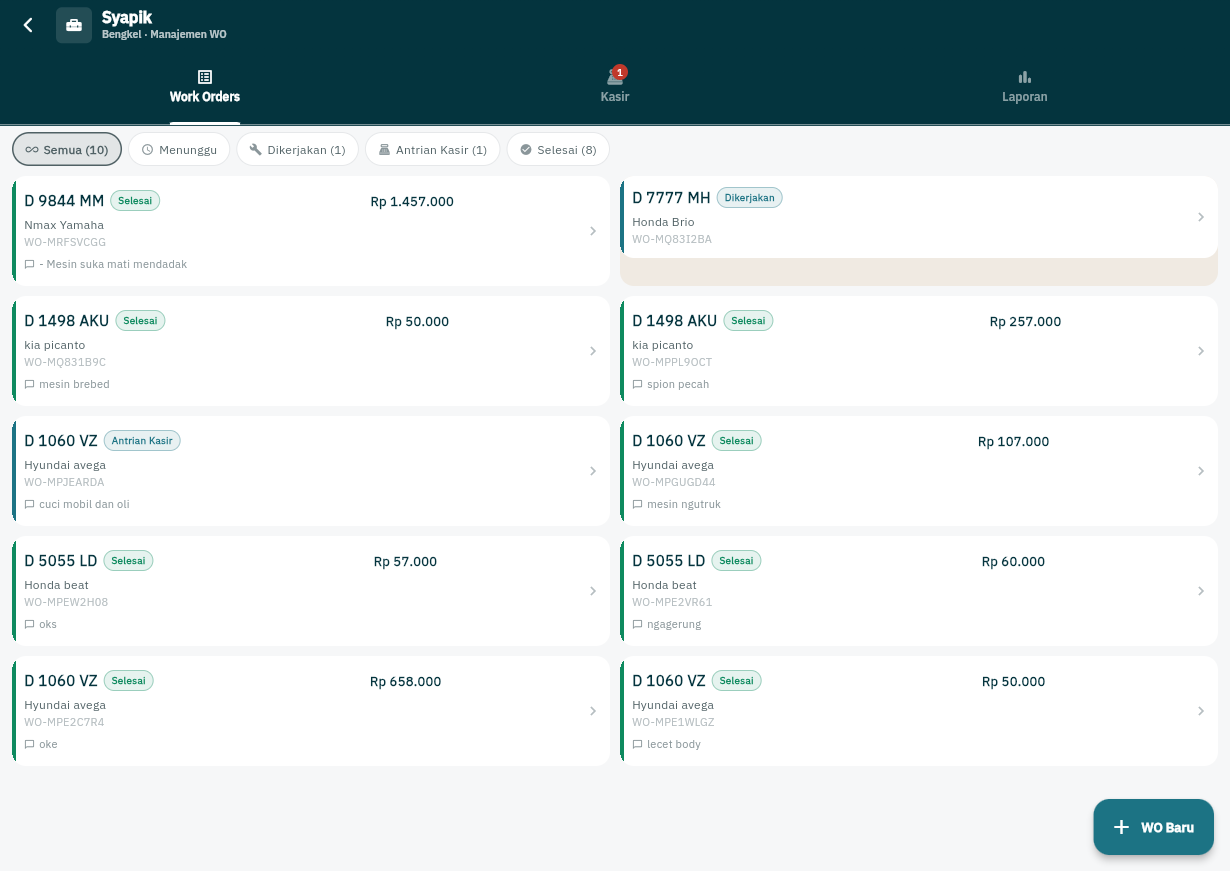Filter by Dikerjakan (1)

click(297, 150)
